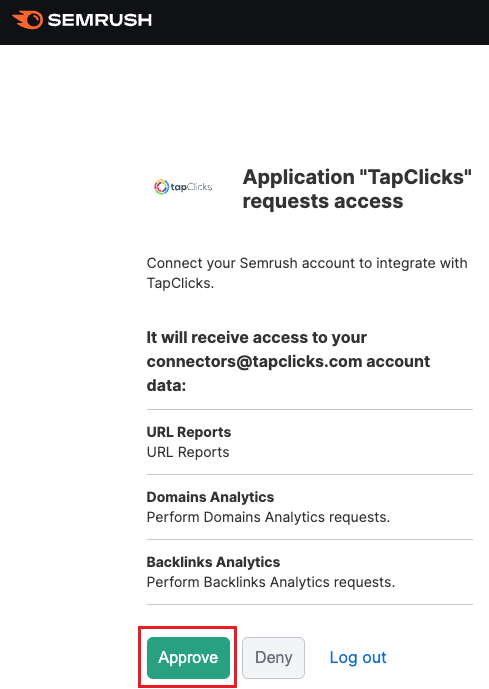Click empty area of dark header bar
This screenshot has width=489, height=689.
click(x=321, y=22)
